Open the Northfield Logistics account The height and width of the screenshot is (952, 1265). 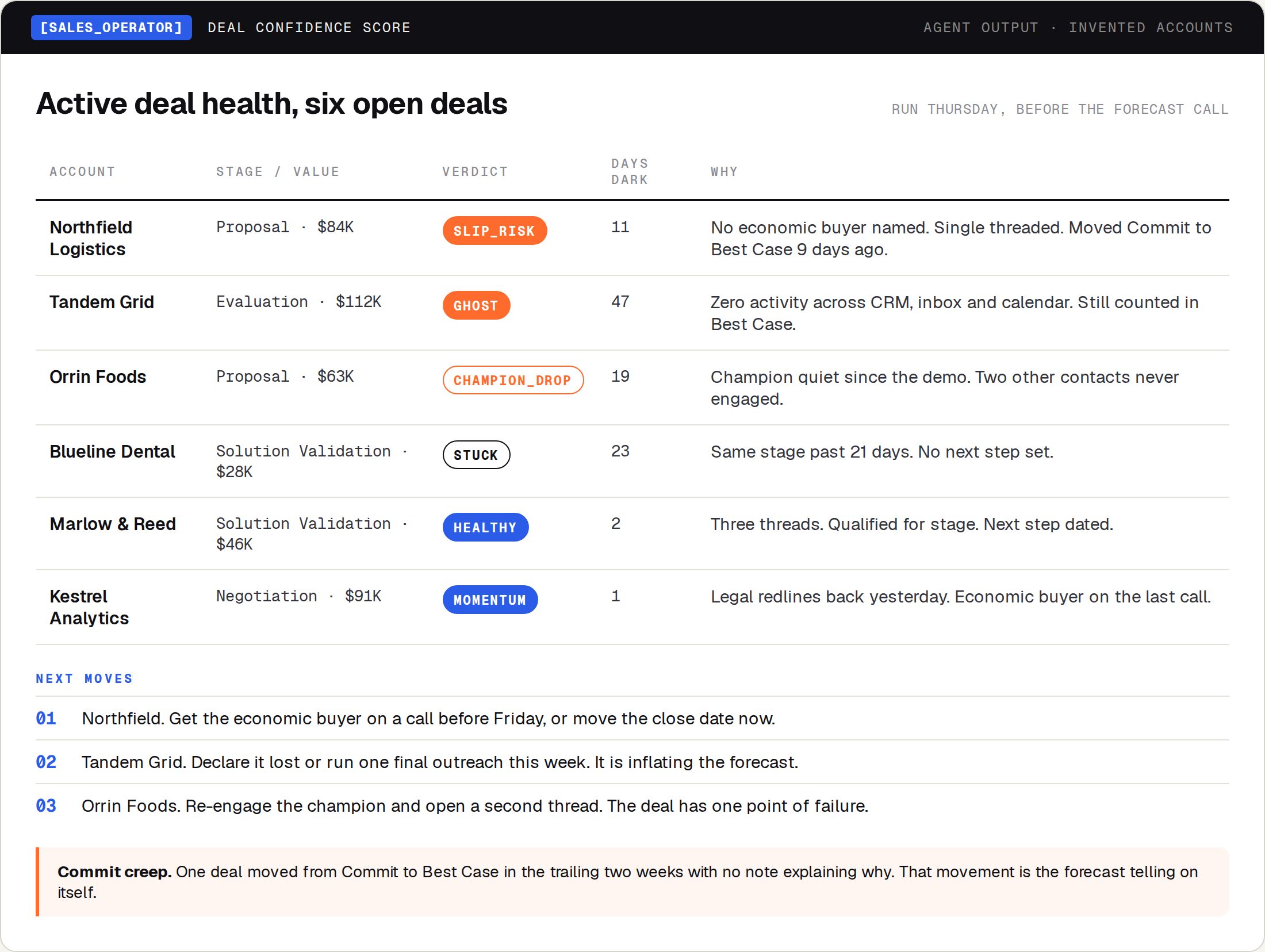pos(91,238)
